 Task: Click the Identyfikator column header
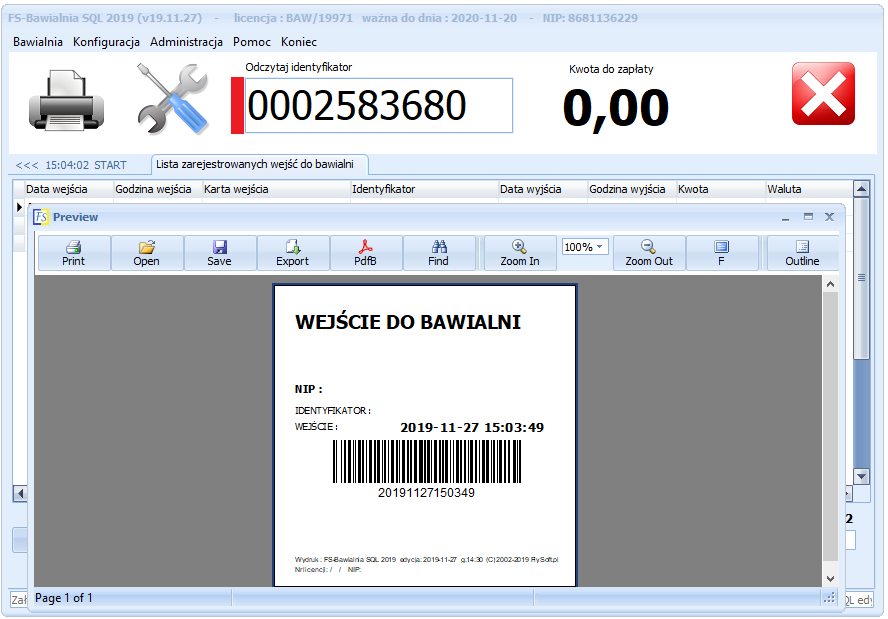(x=424, y=189)
